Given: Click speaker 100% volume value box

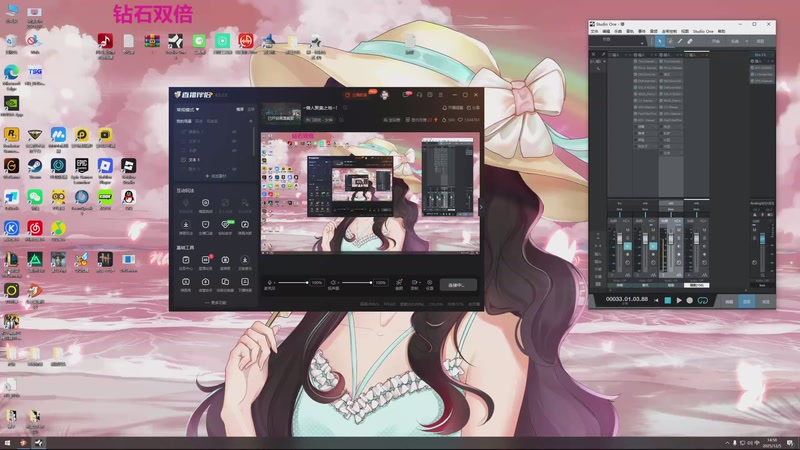Looking at the screenshot, I should 381,283.
